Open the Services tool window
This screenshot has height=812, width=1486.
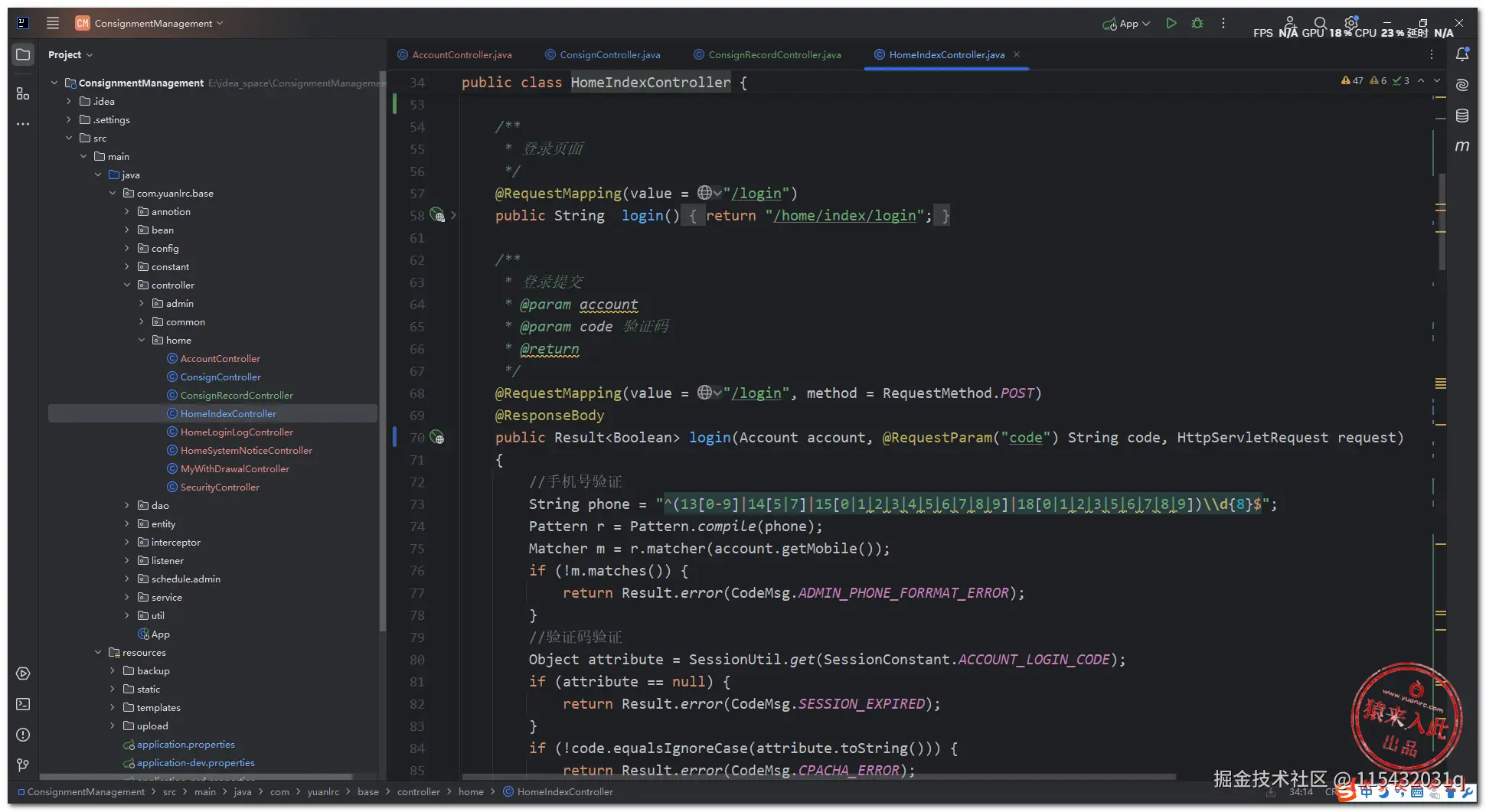(x=23, y=673)
